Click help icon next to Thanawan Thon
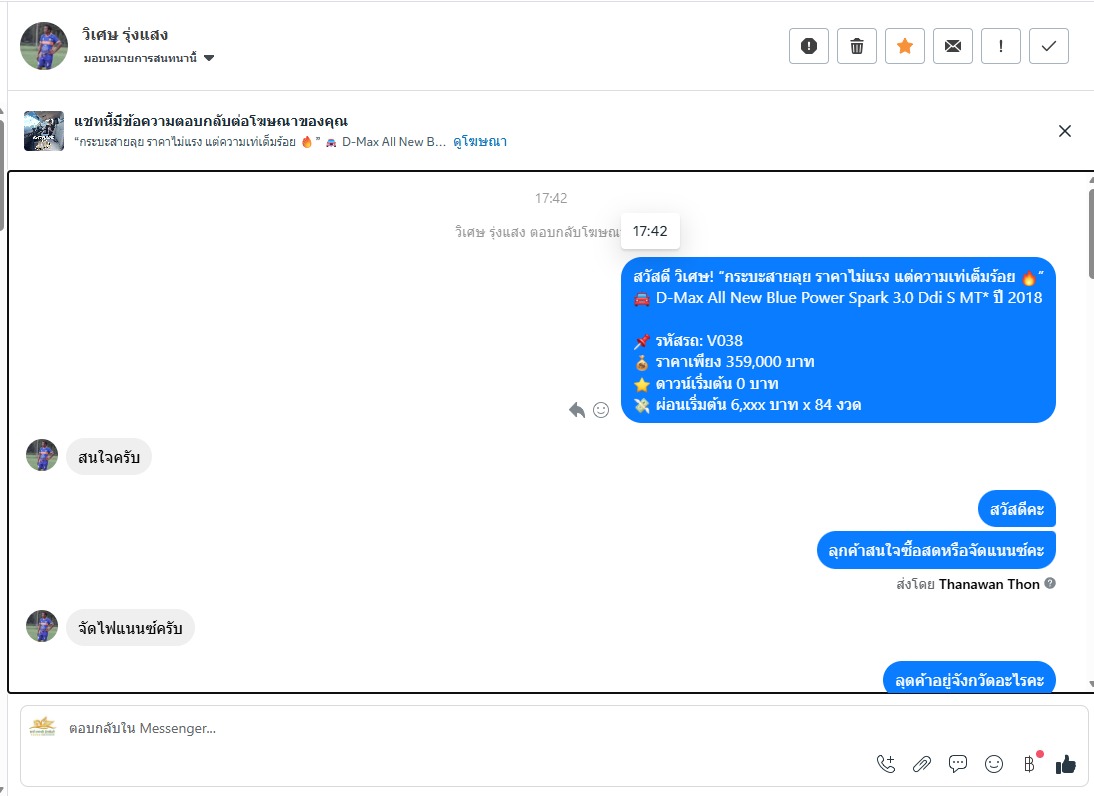Image resolution: width=1094 pixels, height=796 pixels. 1050,583
